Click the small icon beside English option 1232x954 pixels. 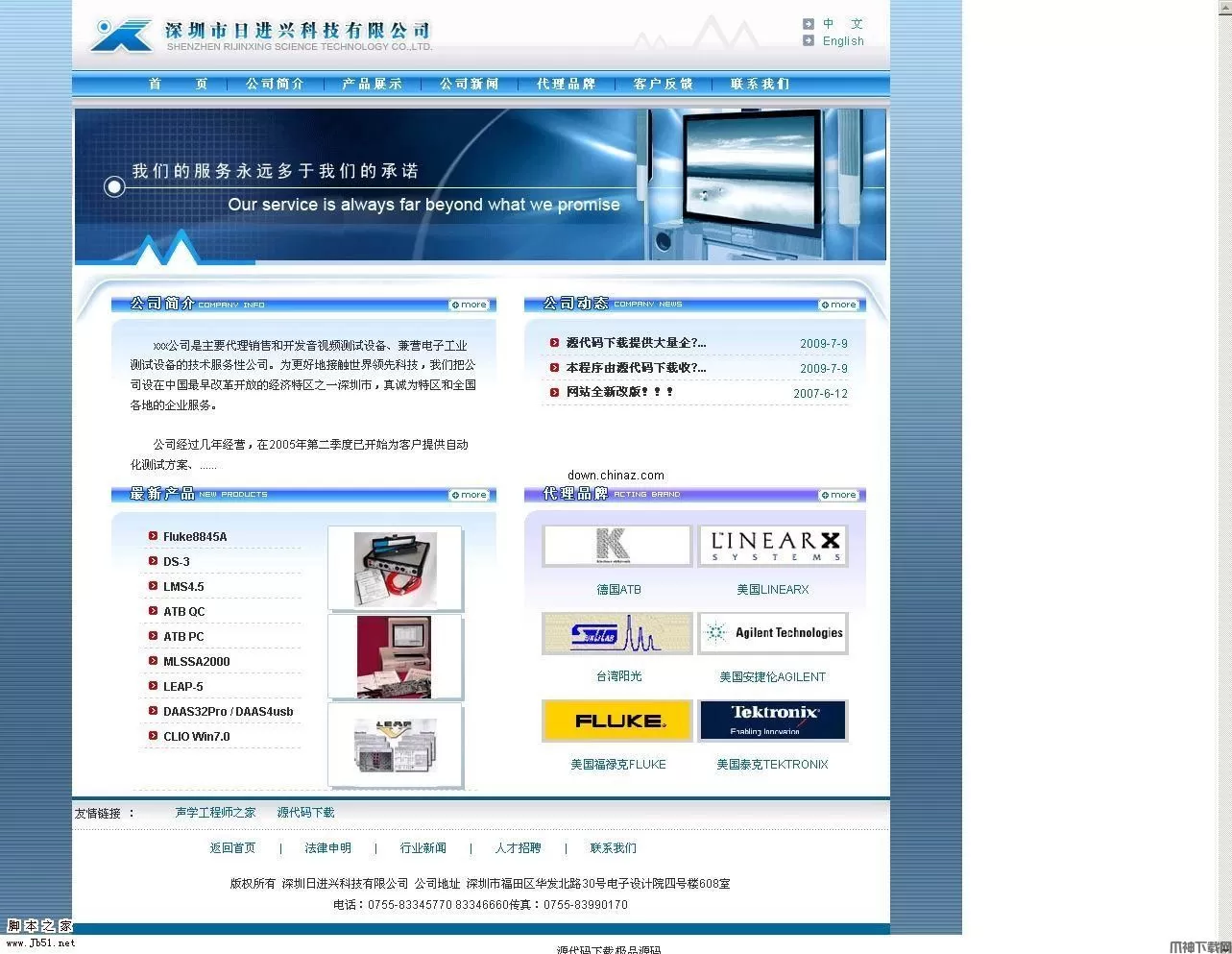tap(808, 40)
